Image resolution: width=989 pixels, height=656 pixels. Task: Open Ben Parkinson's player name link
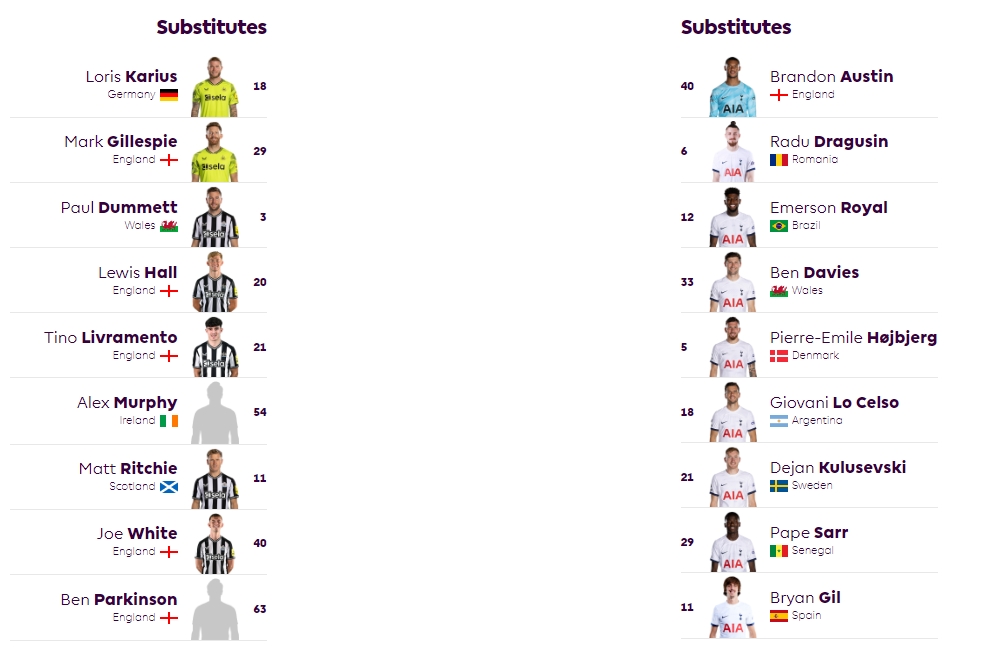(x=119, y=599)
